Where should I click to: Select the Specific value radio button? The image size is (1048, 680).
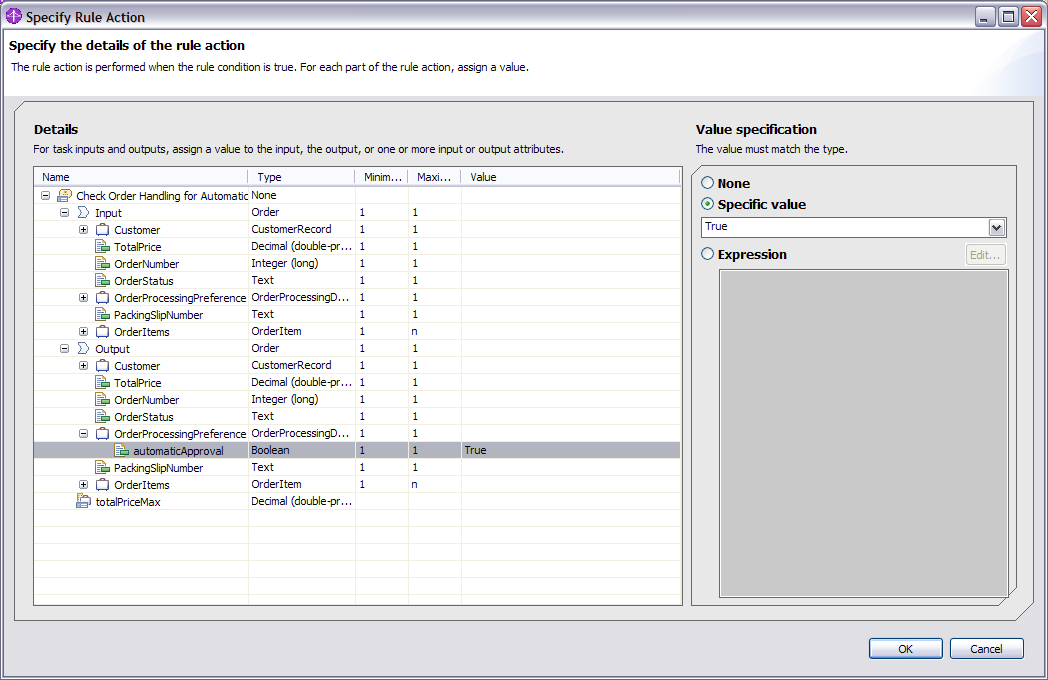[708, 204]
